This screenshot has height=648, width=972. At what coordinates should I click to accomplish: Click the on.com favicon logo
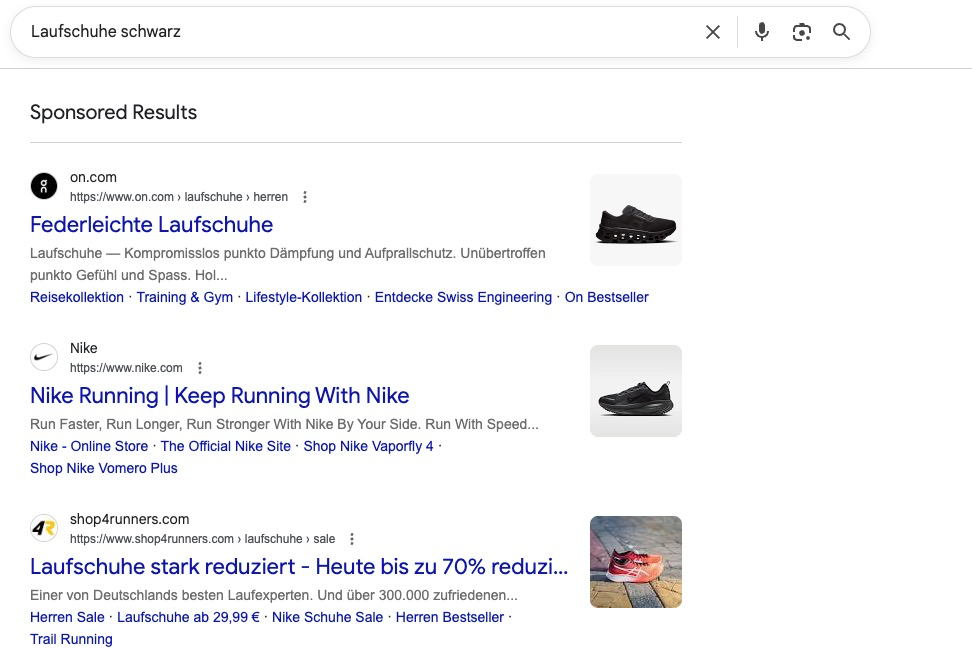tap(44, 186)
